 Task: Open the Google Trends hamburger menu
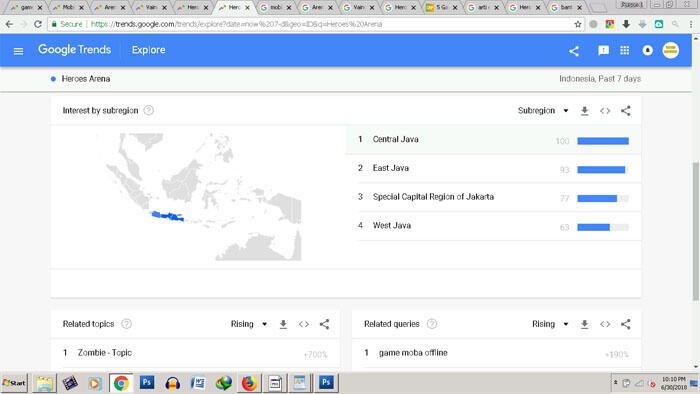click(18, 51)
